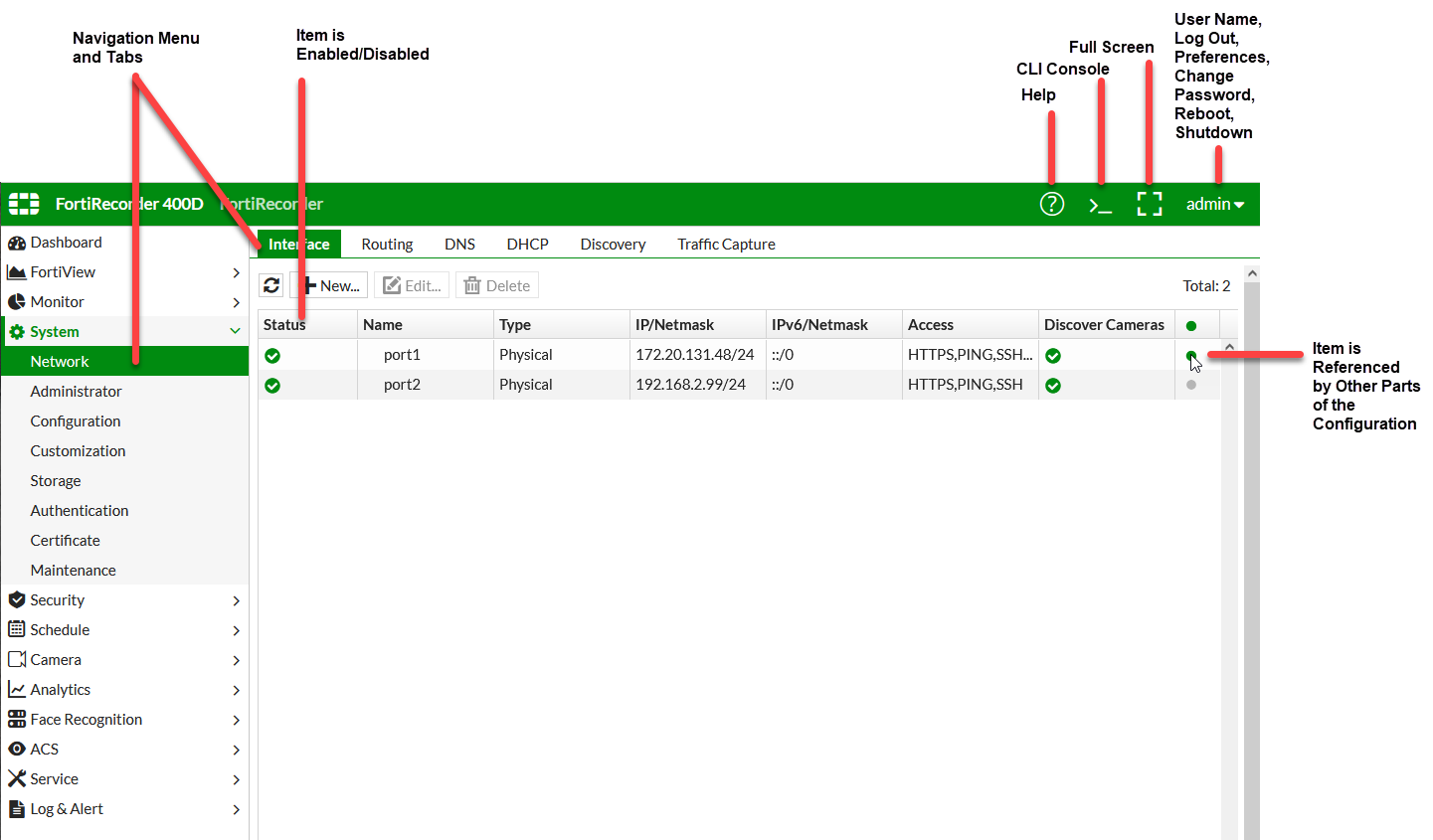Create a new interface with New button
This screenshot has width=1433, height=840.
pos(329,285)
